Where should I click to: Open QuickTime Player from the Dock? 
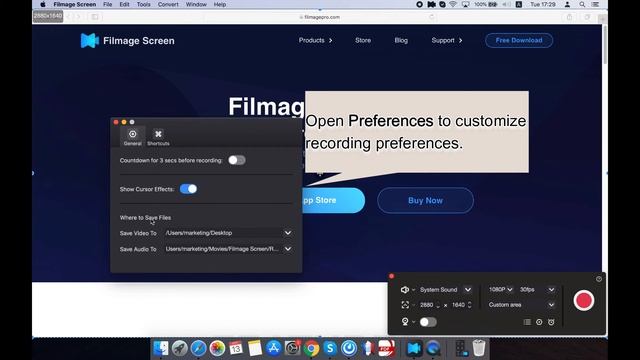coord(433,348)
